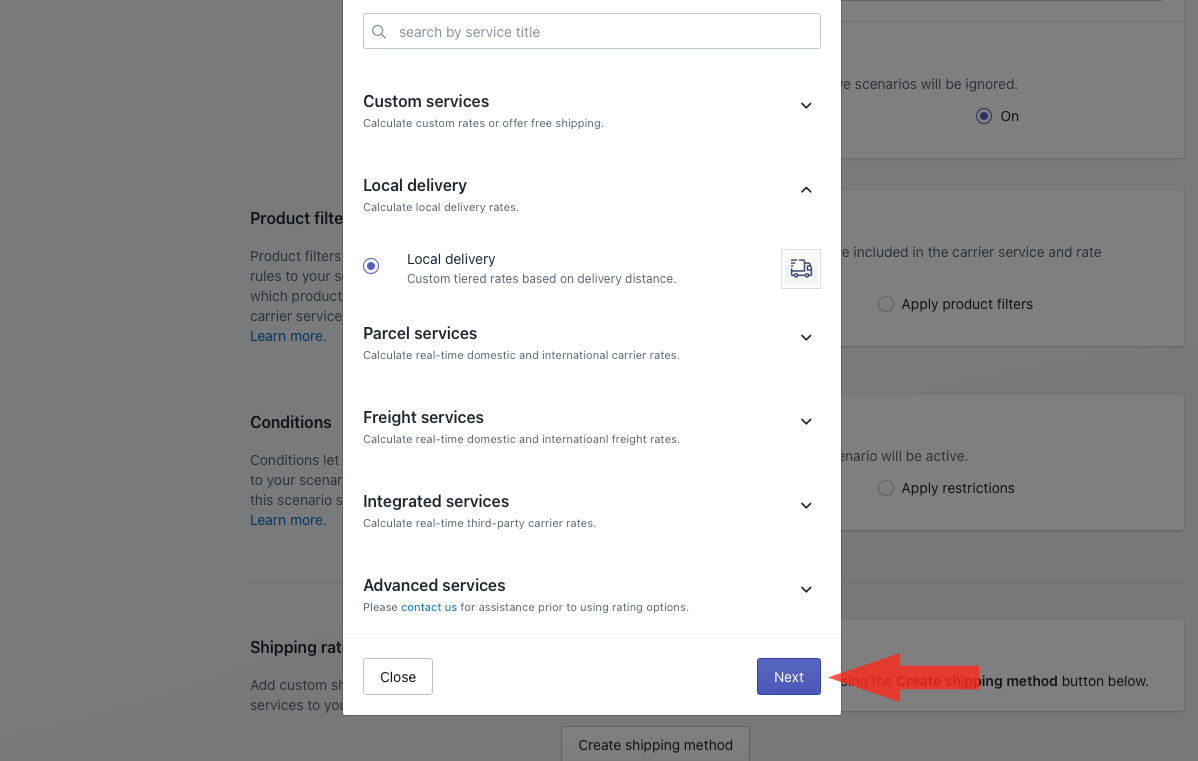Image resolution: width=1198 pixels, height=761 pixels.
Task: Expand Advanced services chevron
Action: [x=806, y=590]
